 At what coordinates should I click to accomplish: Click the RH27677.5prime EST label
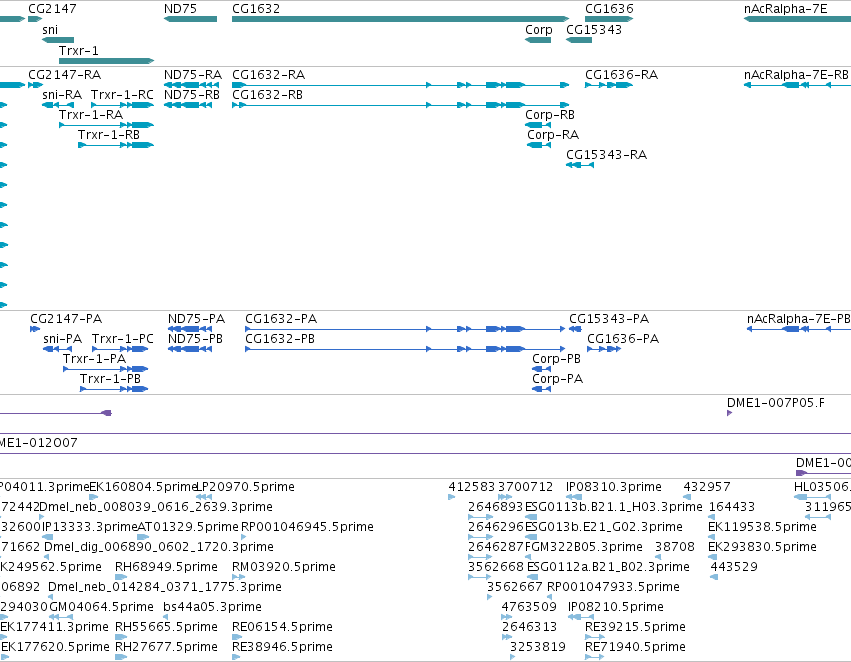click(x=166, y=647)
